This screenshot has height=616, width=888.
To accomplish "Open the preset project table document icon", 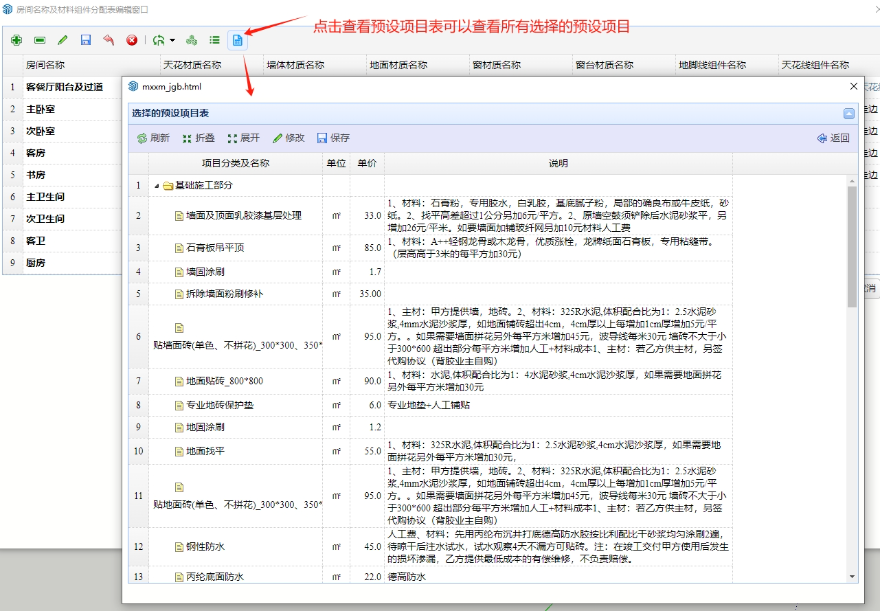I will coord(237,40).
